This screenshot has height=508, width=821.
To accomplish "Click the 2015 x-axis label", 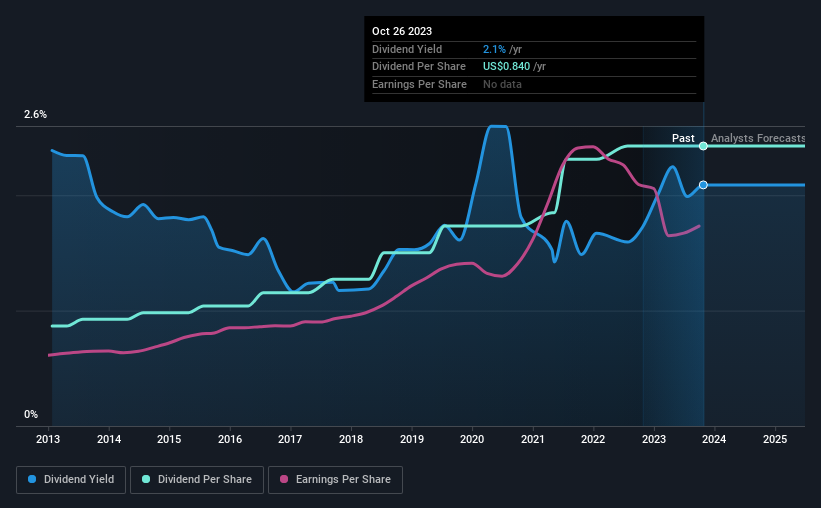I will pyautogui.click(x=169, y=439).
